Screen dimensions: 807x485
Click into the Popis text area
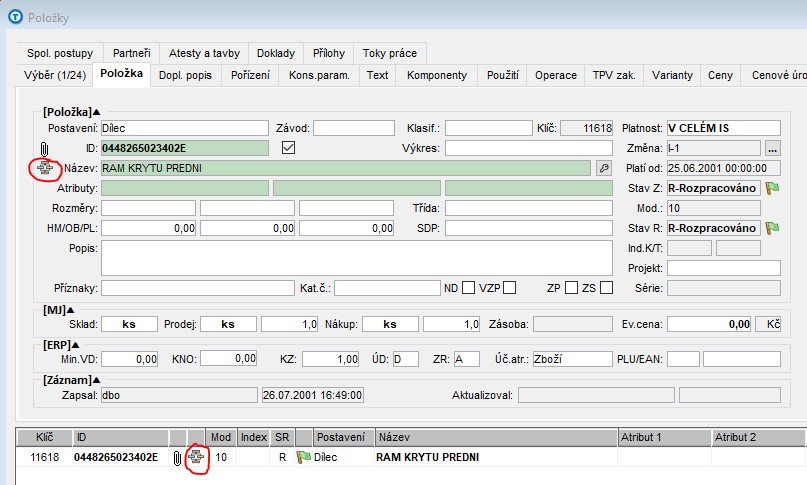click(x=357, y=258)
